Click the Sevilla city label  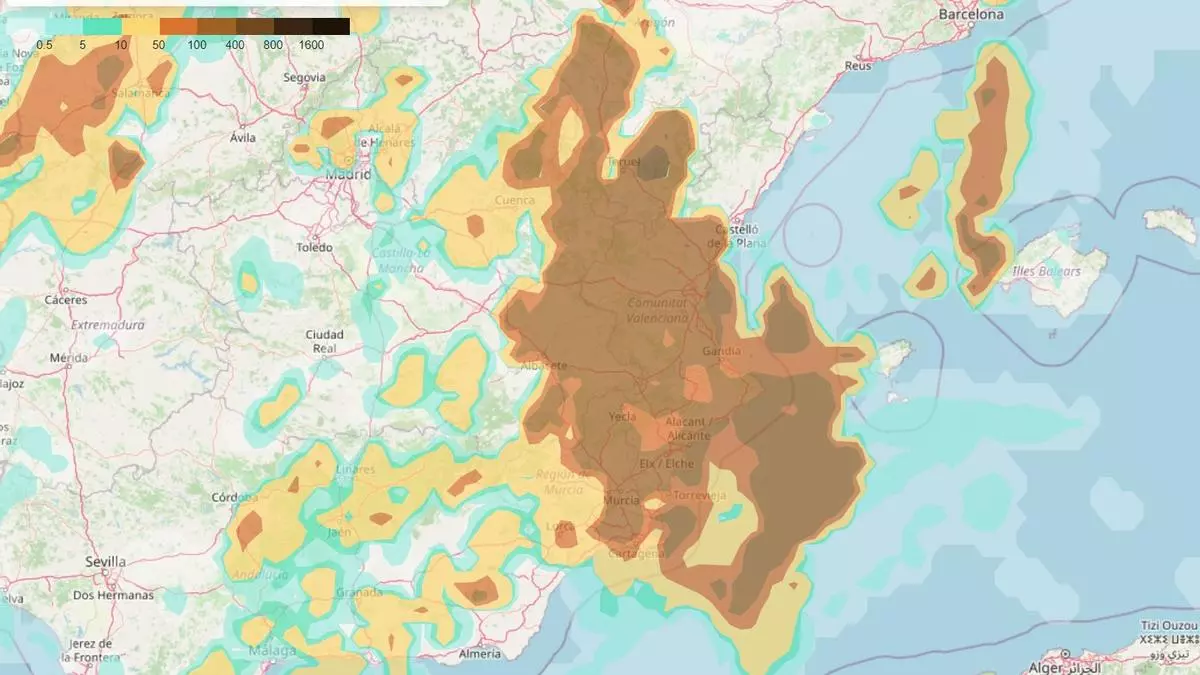[x=105, y=562]
